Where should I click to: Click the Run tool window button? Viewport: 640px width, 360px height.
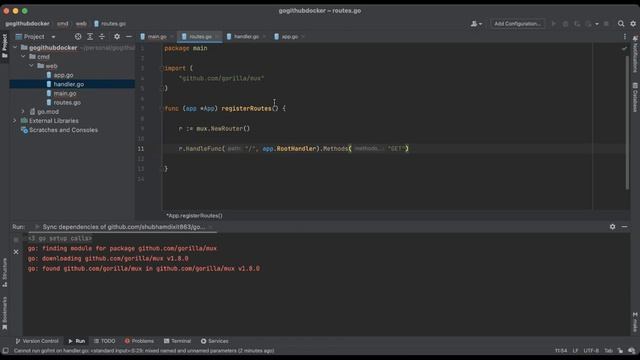click(77, 341)
